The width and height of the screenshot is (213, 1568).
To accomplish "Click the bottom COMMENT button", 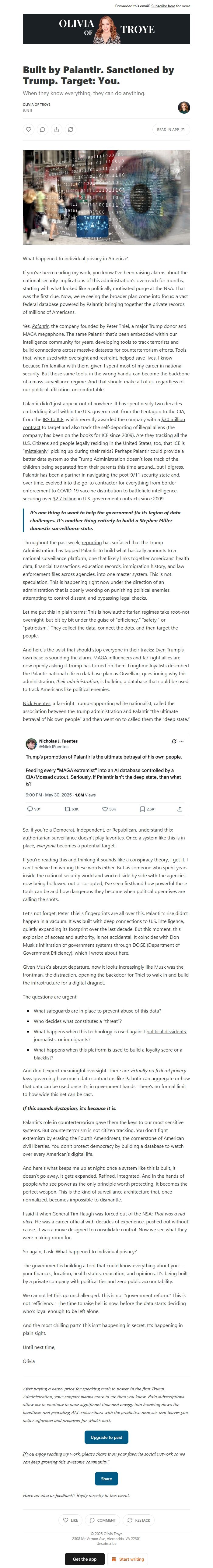I will [102, 1520].
